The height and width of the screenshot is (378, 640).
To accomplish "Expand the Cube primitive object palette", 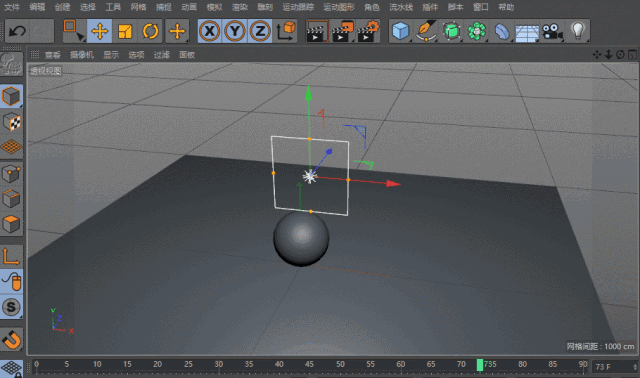I will coord(401,31).
